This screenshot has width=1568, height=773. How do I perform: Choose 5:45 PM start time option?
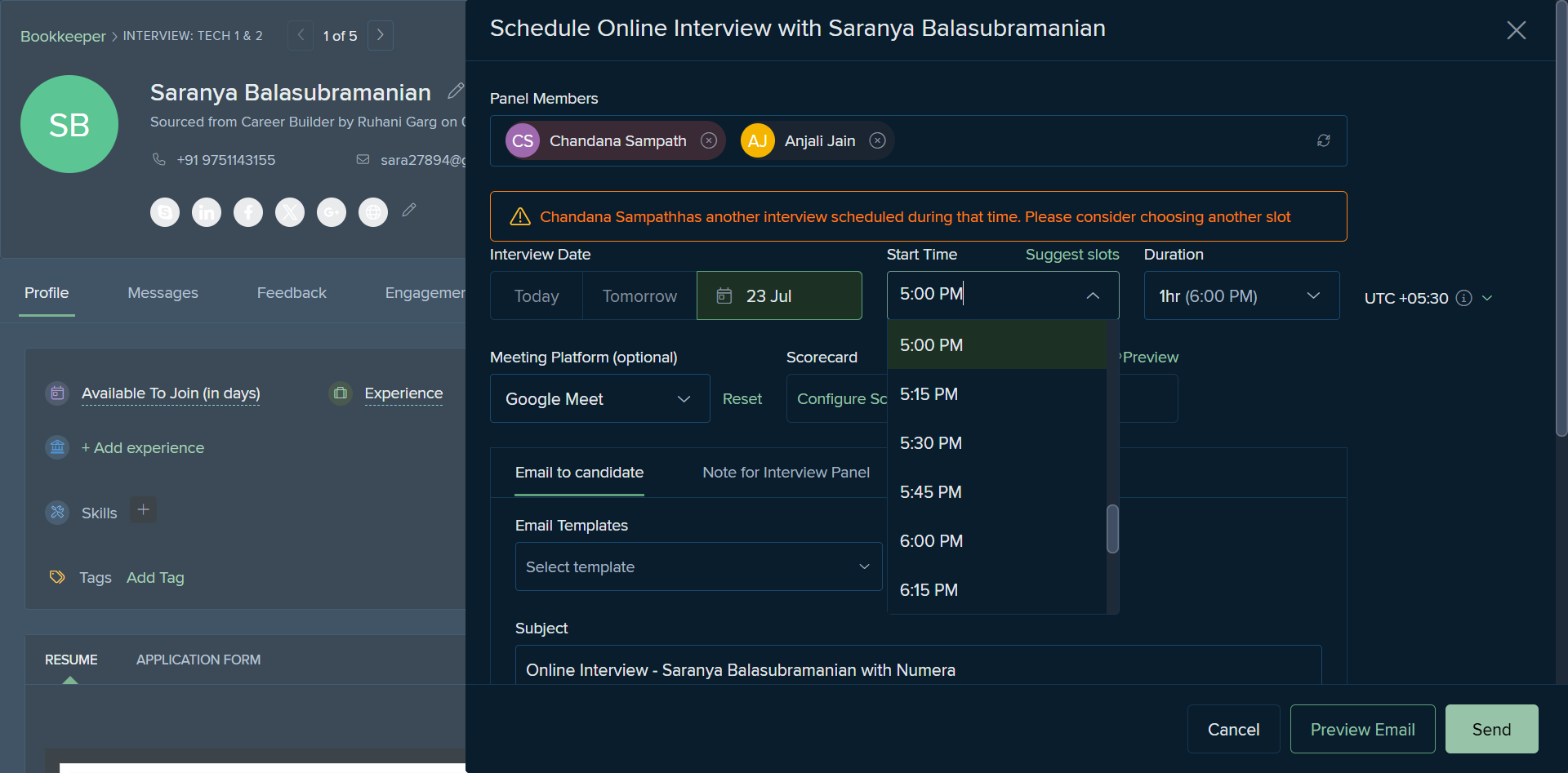996,491
